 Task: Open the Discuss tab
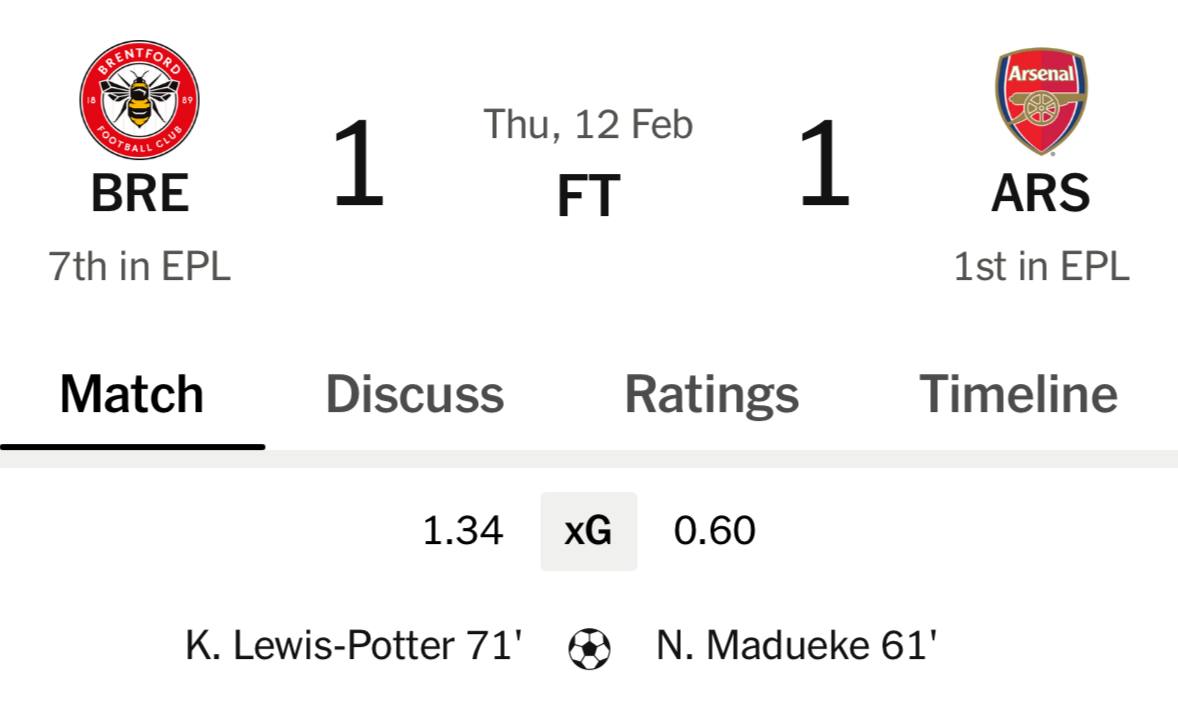(x=414, y=394)
